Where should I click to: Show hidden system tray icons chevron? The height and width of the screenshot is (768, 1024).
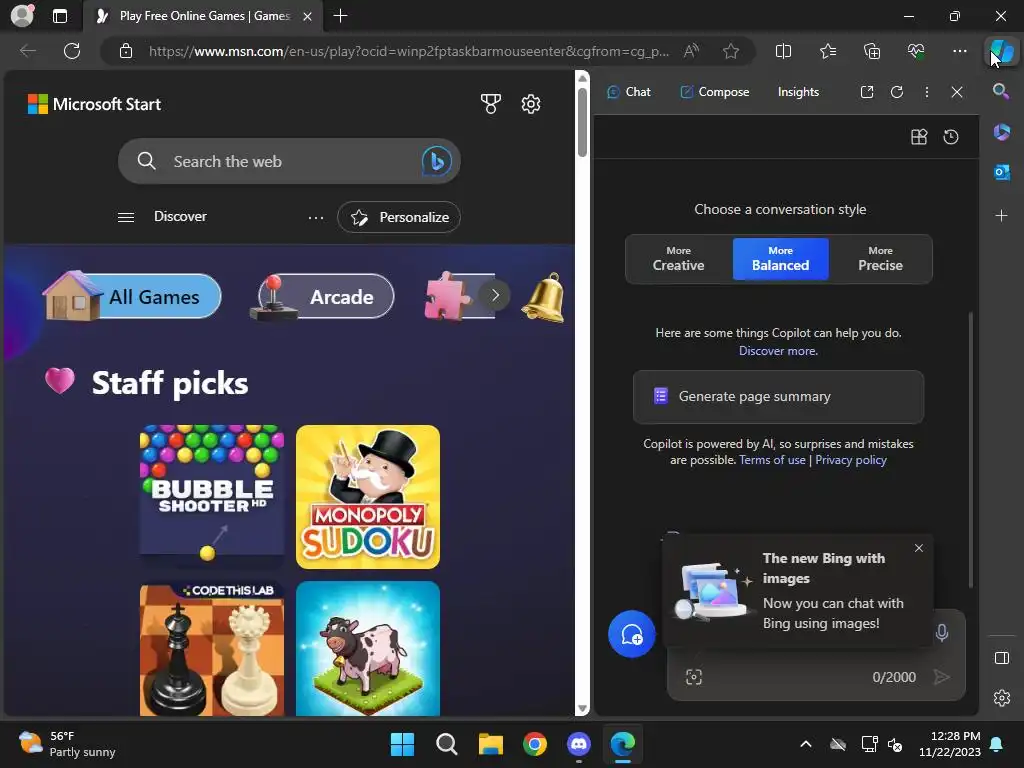(x=806, y=744)
